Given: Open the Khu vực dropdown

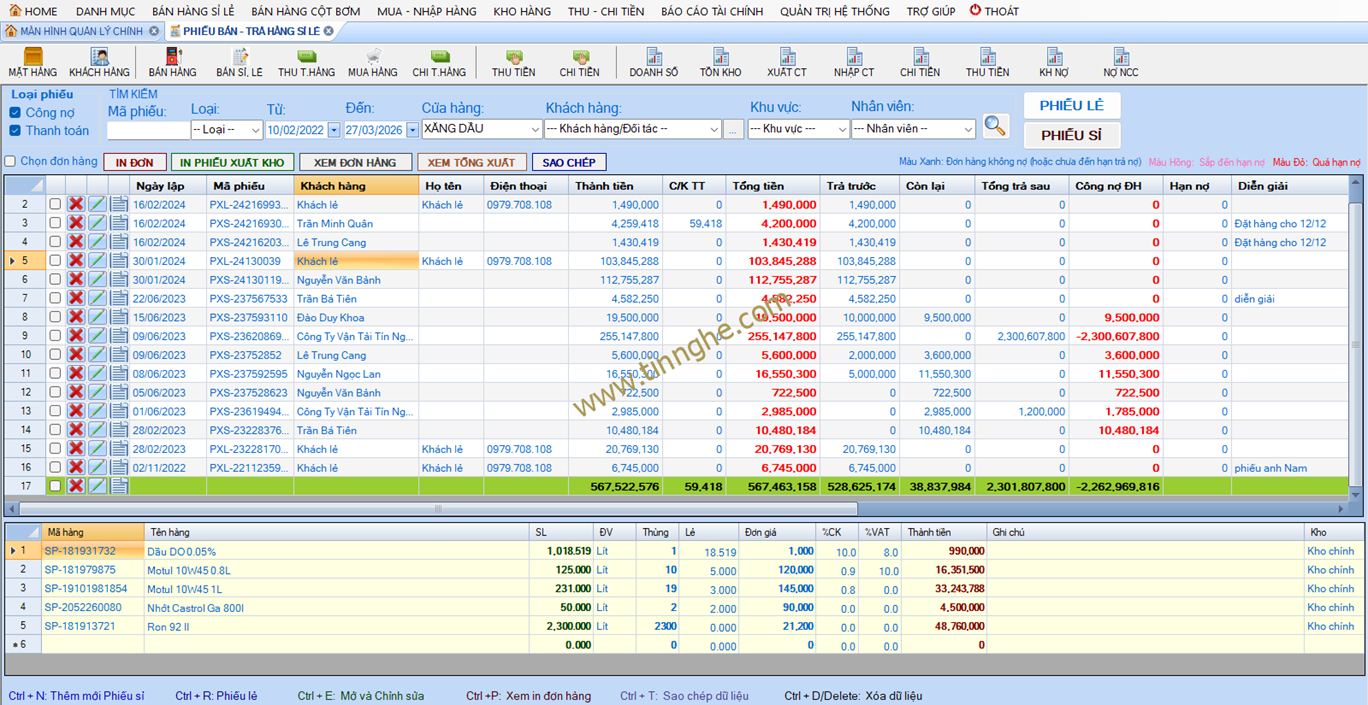Looking at the screenshot, I should tap(840, 129).
